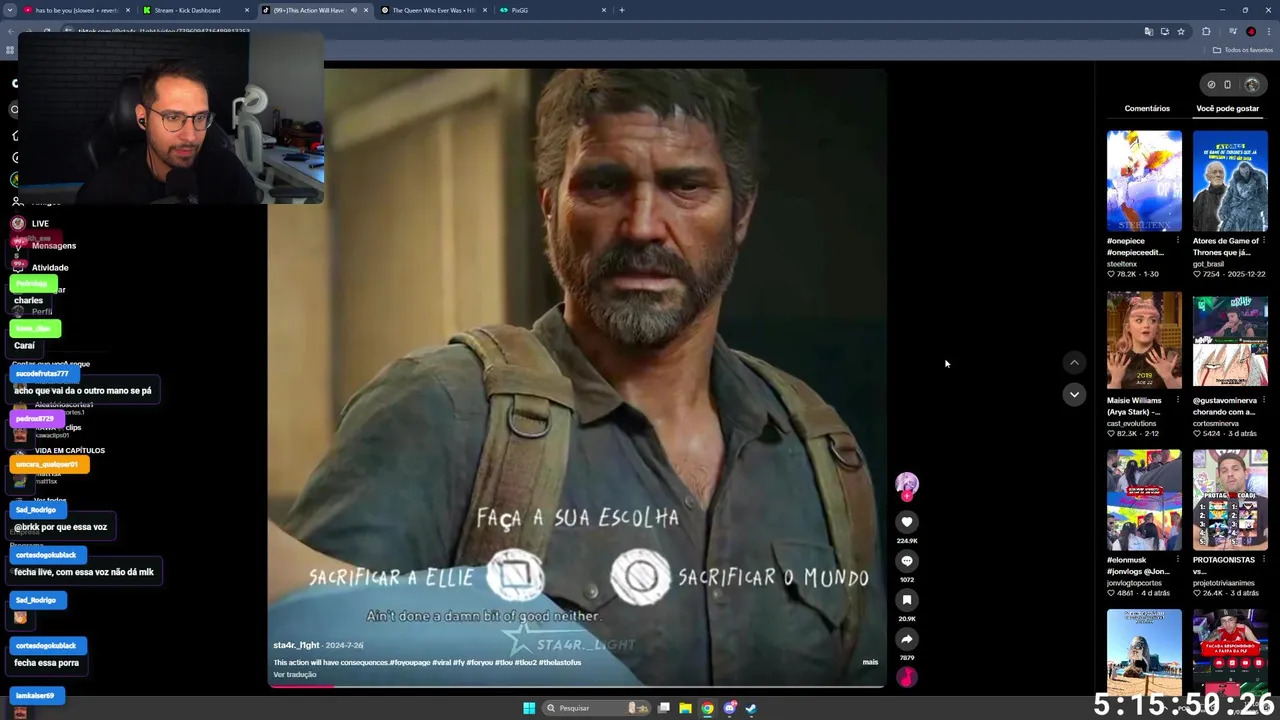Open the Chrome extensions puzzle icon
1280x720 pixels.
pyautogui.click(x=1206, y=31)
